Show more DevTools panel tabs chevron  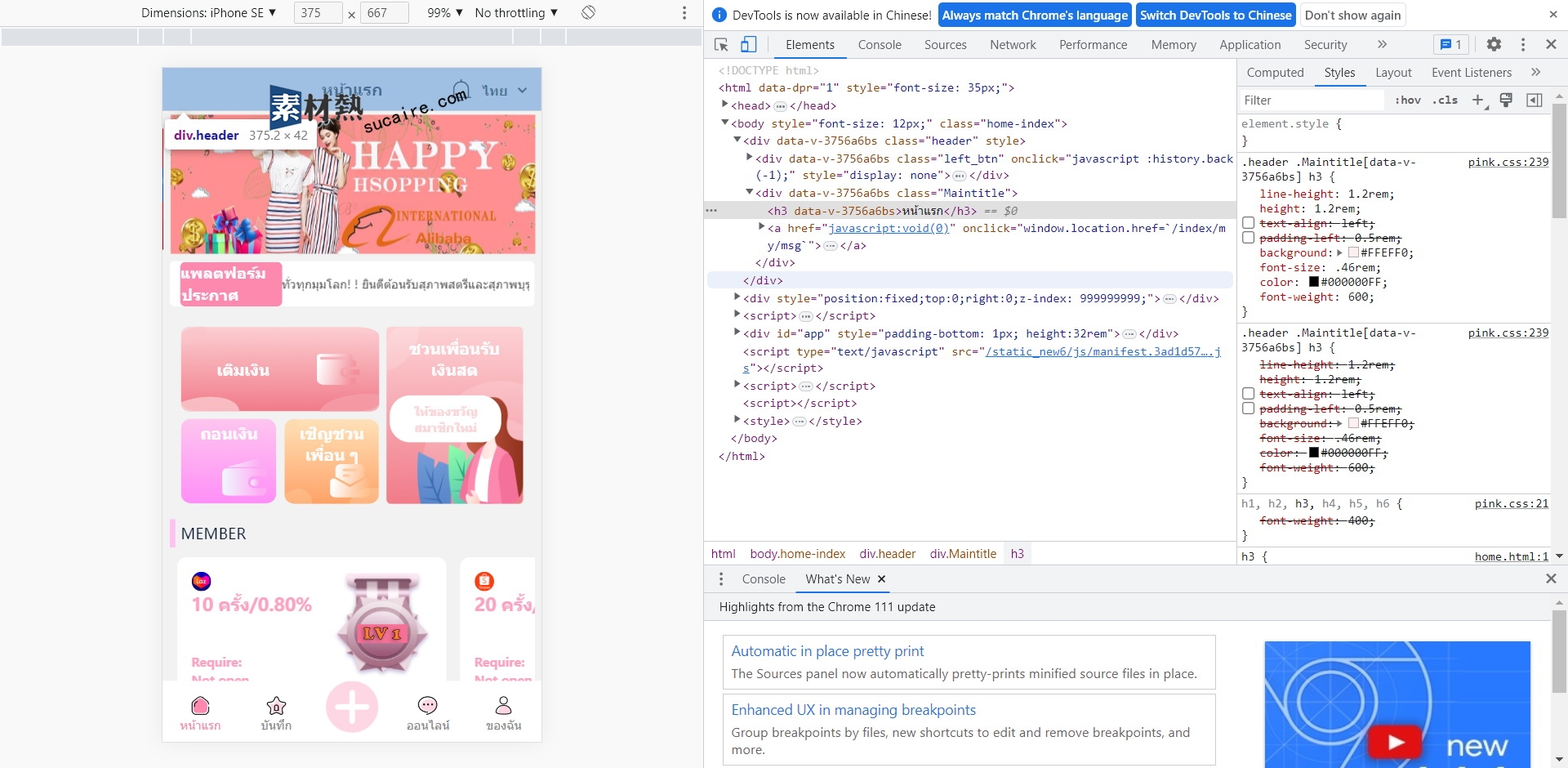(x=1382, y=45)
